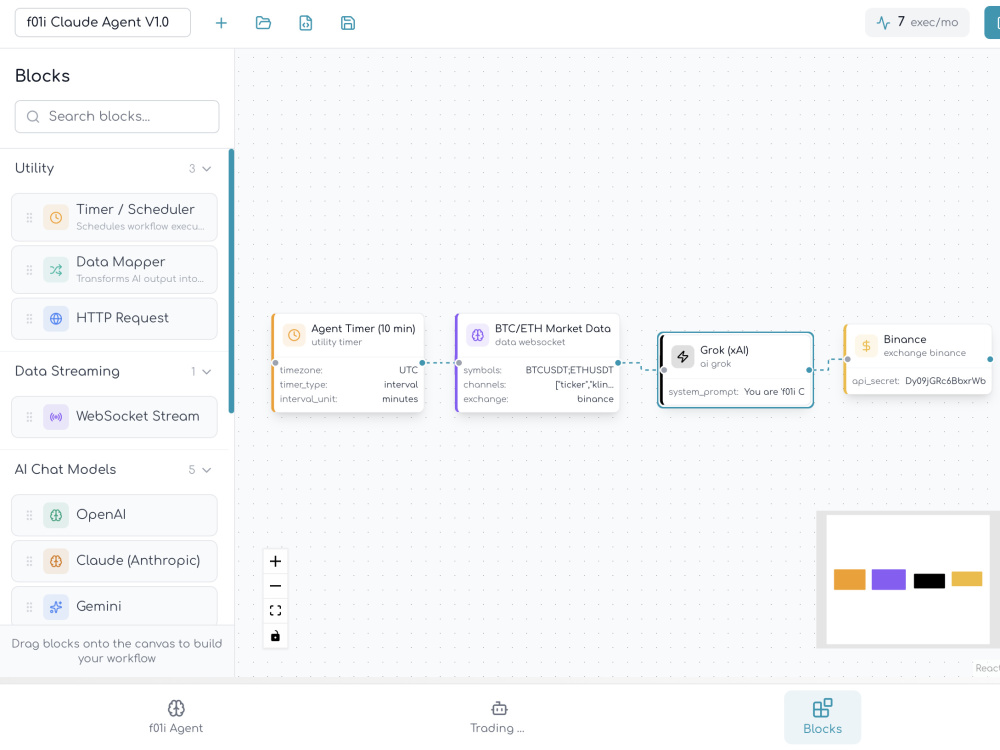Click the 'binance' exchange value

(595, 399)
